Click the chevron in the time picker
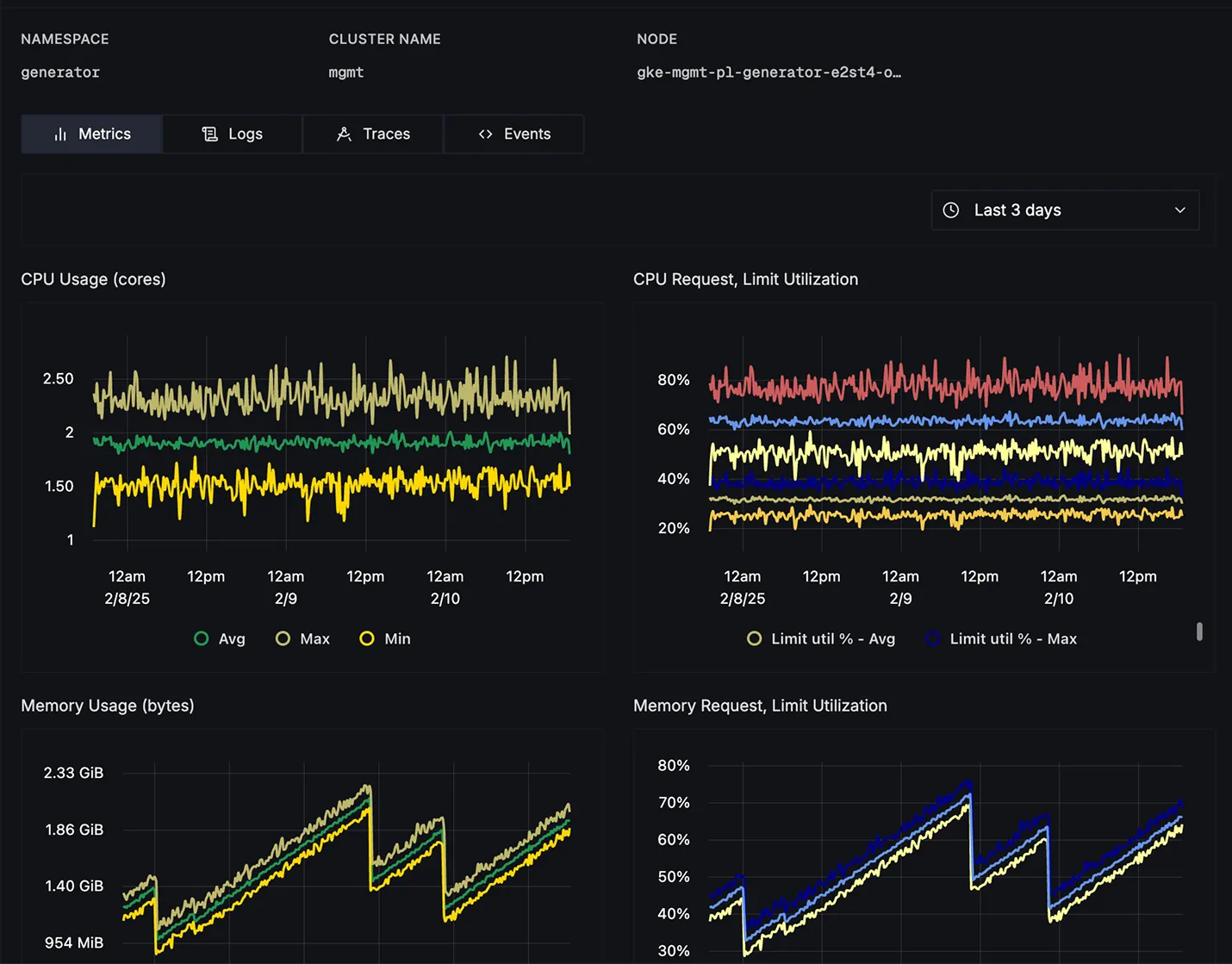Screen dimensions: 1232x964 [x=1179, y=209]
